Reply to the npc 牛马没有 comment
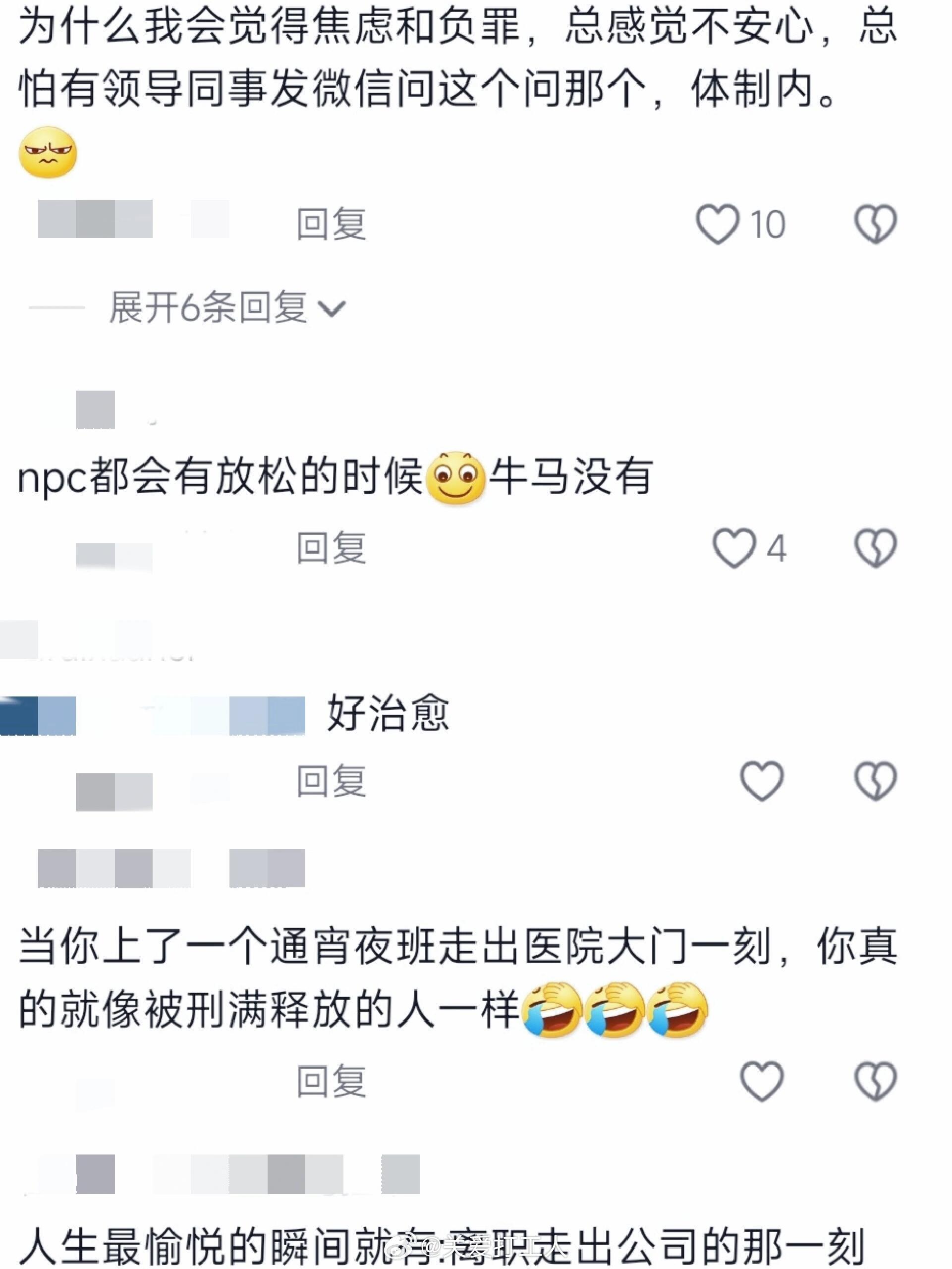Viewport: 952px width, 1269px height. coord(331,548)
